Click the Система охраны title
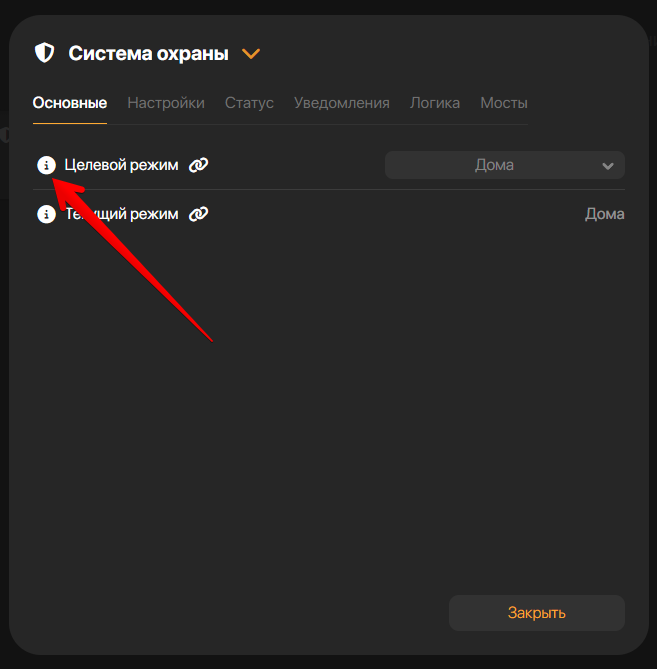657x669 pixels. pos(148,53)
